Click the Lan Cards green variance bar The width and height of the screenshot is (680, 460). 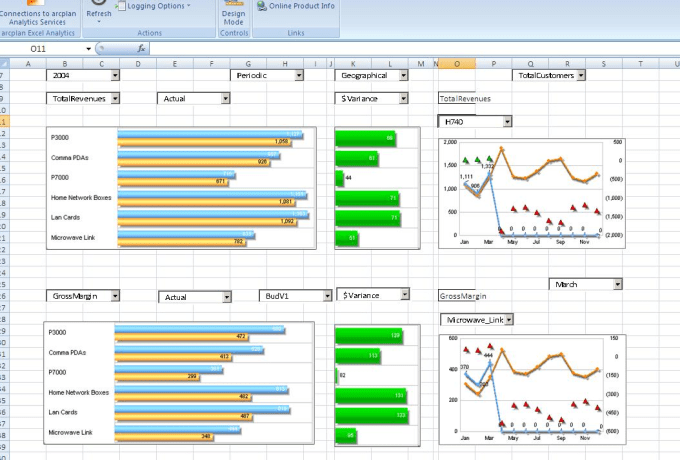(368, 218)
